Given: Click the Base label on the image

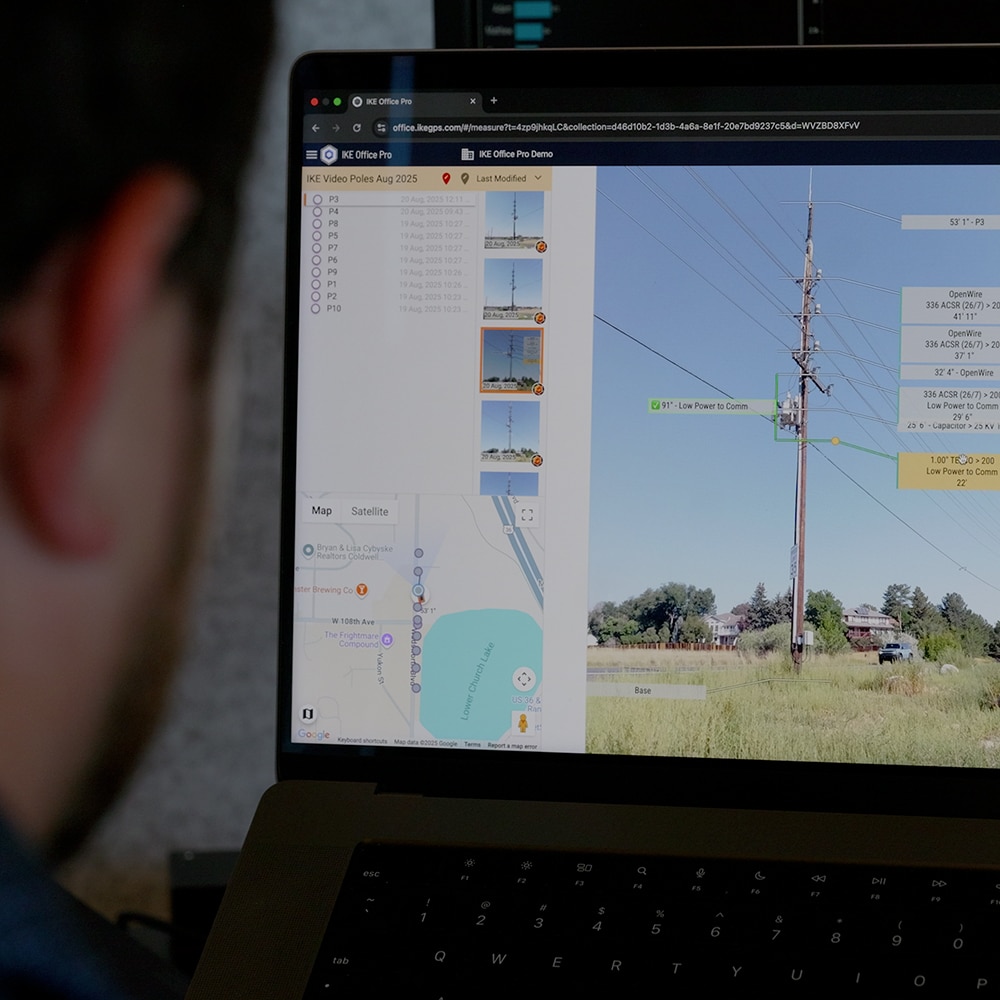Looking at the screenshot, I should tap(645, 691).
